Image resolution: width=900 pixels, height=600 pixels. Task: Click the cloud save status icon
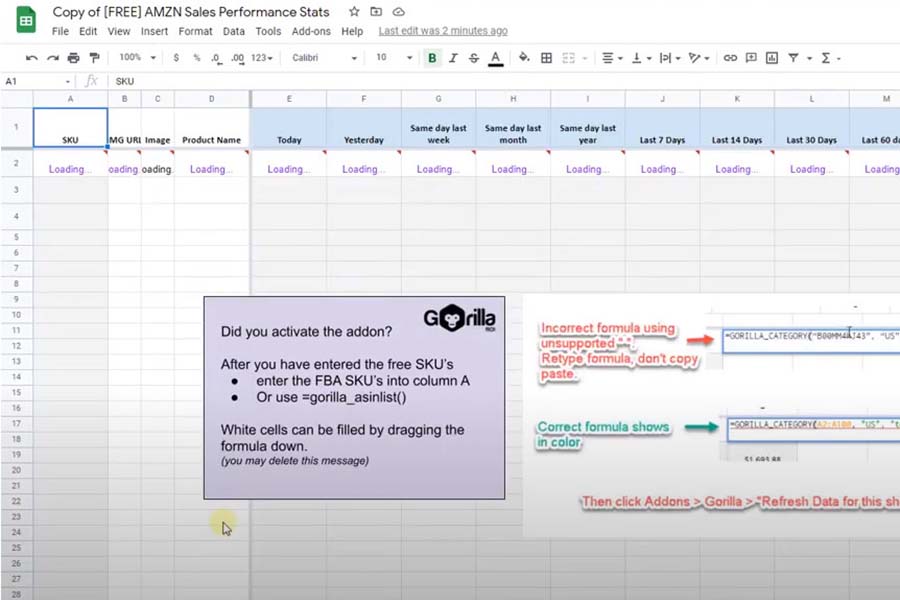tap(398, 11)
